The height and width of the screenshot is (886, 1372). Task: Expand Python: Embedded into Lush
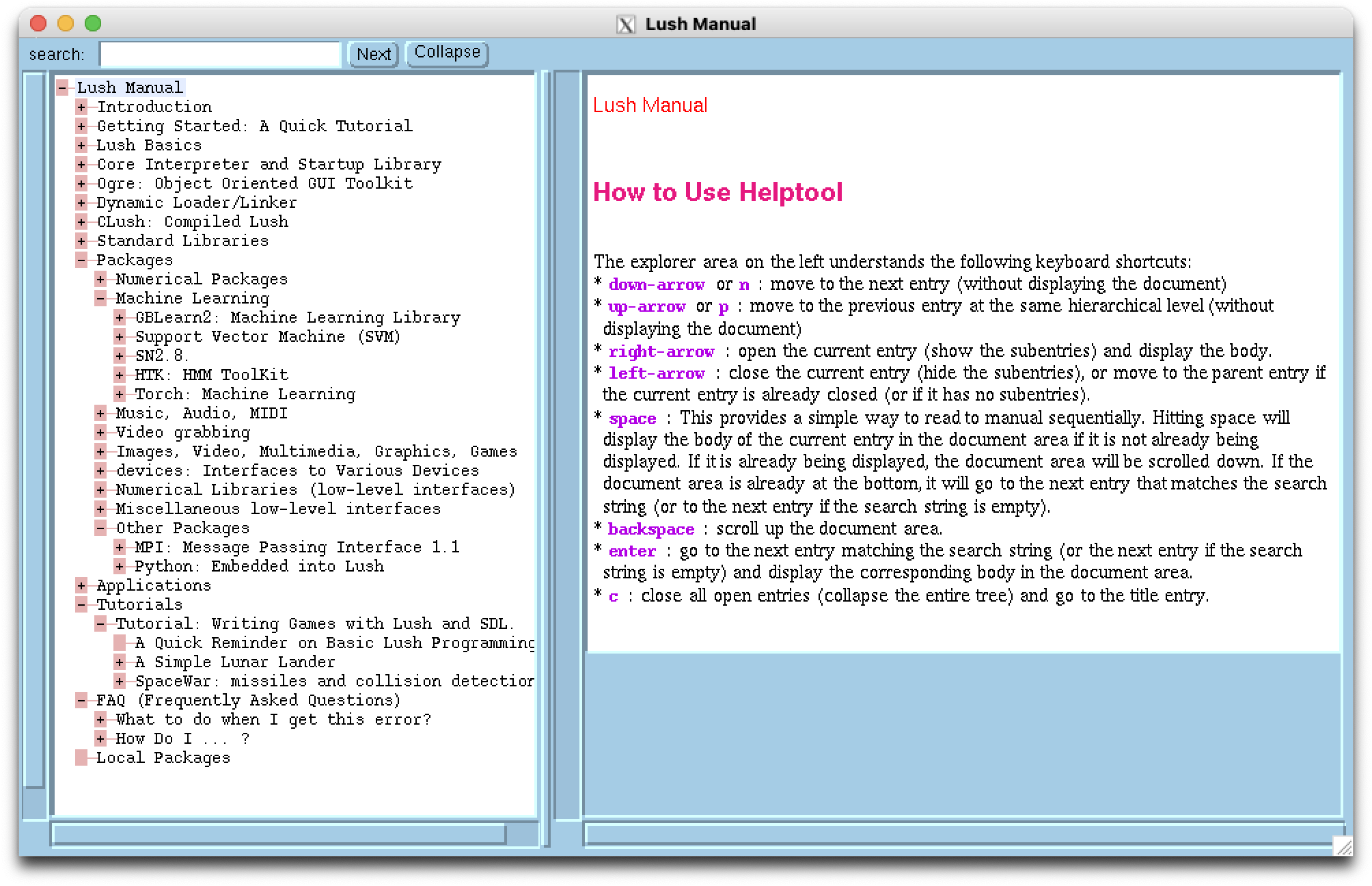coord(120,566)
